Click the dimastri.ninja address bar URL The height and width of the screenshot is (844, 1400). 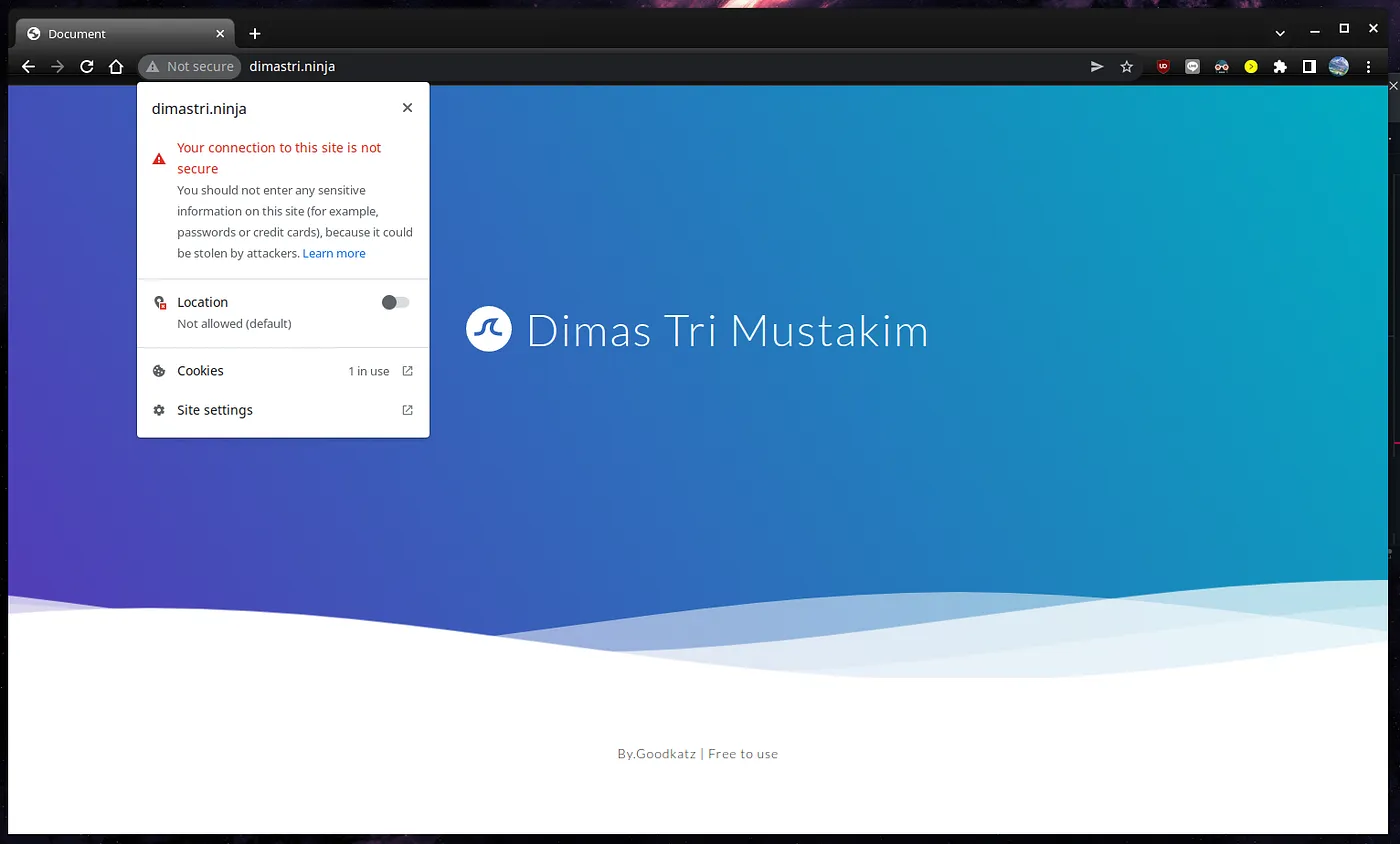[292, 67]
